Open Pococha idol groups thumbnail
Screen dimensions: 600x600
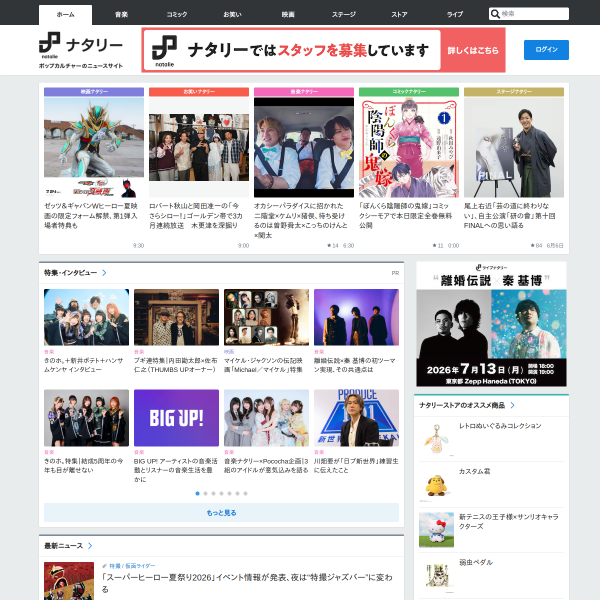(x=266, y=418)
